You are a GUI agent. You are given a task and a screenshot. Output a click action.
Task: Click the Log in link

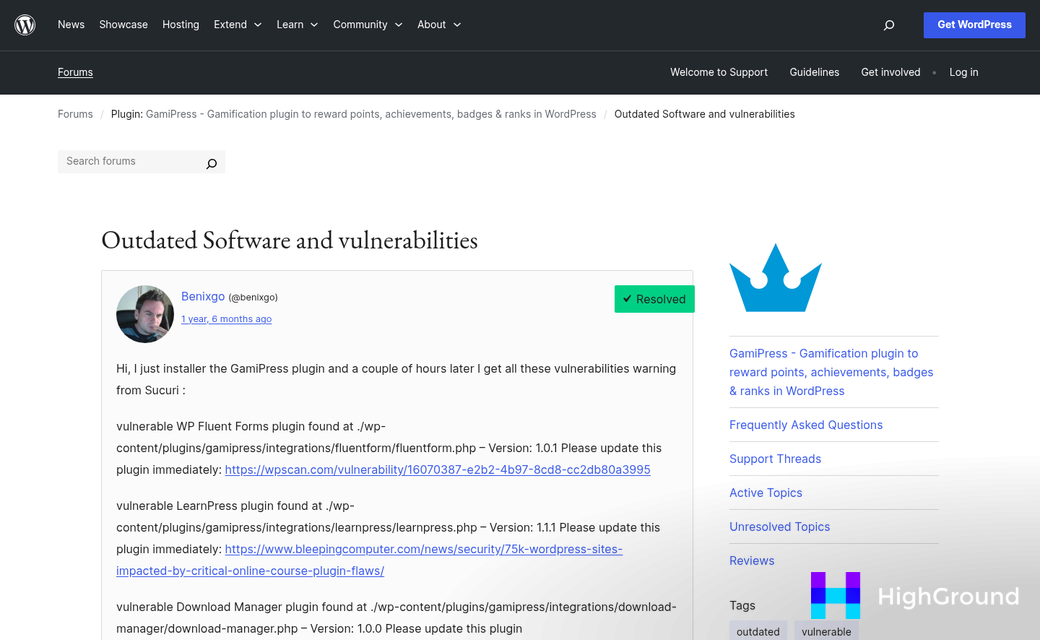(963, 72)
